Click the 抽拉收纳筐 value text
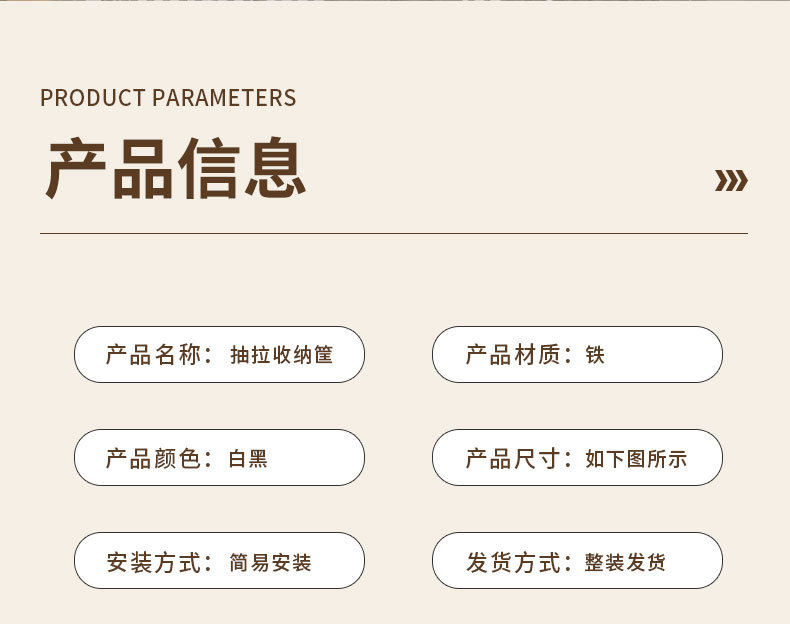Image resolution: width=790 pixels, height=624 pixels. pos(281,355)
